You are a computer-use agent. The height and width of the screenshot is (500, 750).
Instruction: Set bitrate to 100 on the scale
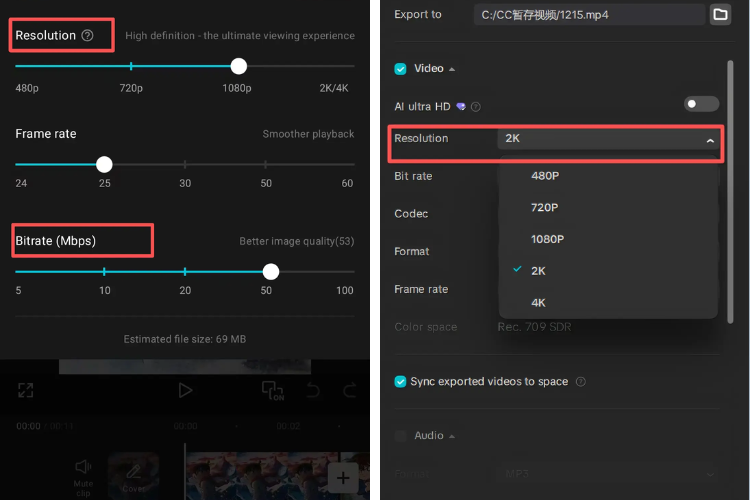pos(345,290)
